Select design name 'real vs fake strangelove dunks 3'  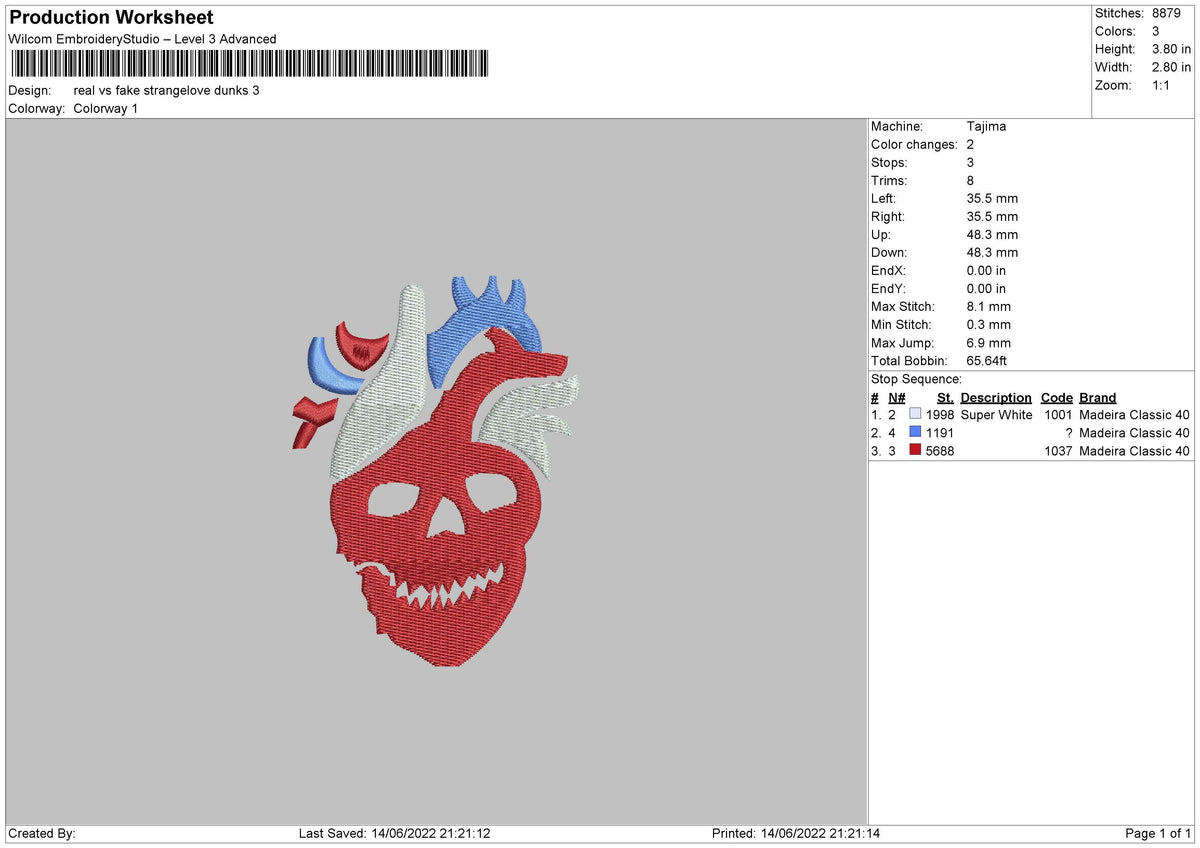point(167,90)
